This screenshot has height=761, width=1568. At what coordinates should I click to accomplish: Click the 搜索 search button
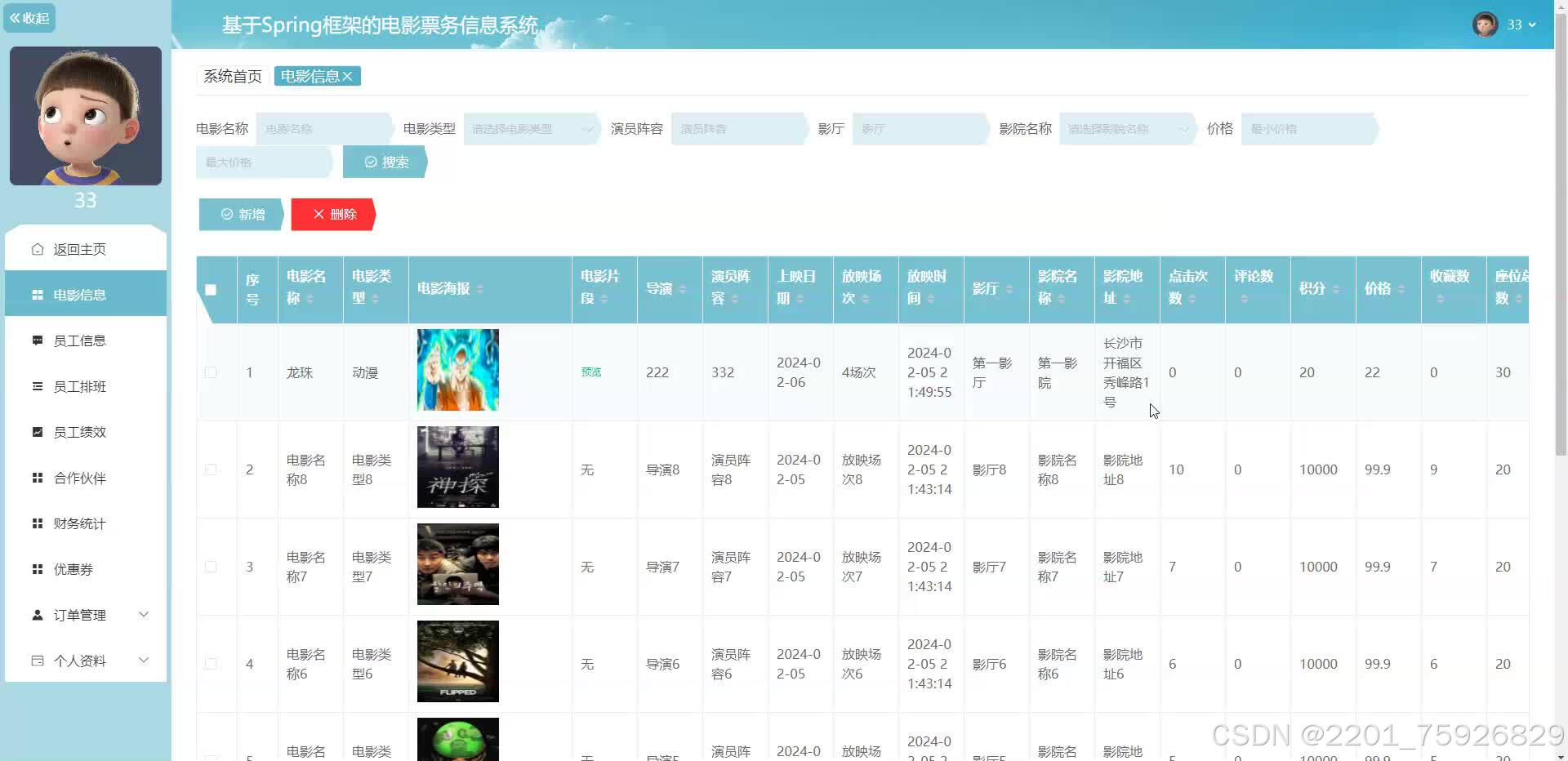point(385,162)
